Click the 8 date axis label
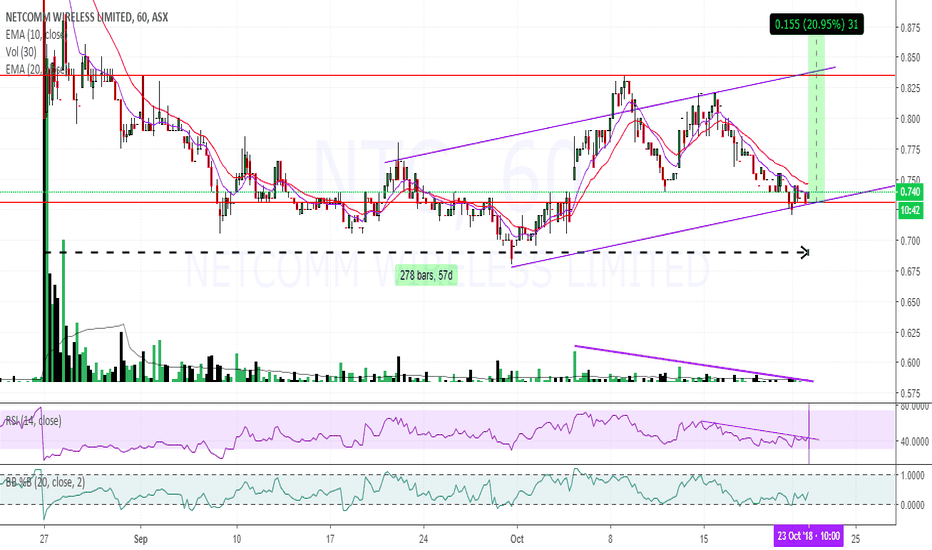The width and height of the screenshot is (932, 550). pyautogui.click(x=610, y=539)
